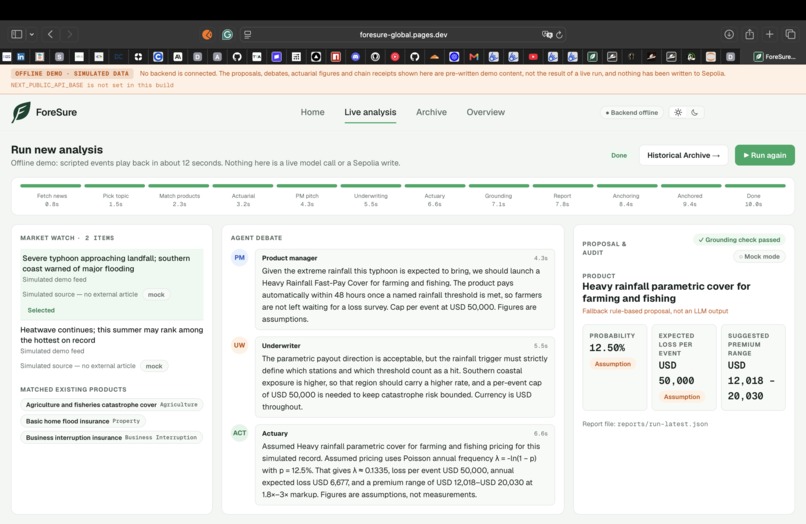The width and height of the screenshot is (806, 524).
Task: Open the orange browser extension icon
Action: click(207, 34)
